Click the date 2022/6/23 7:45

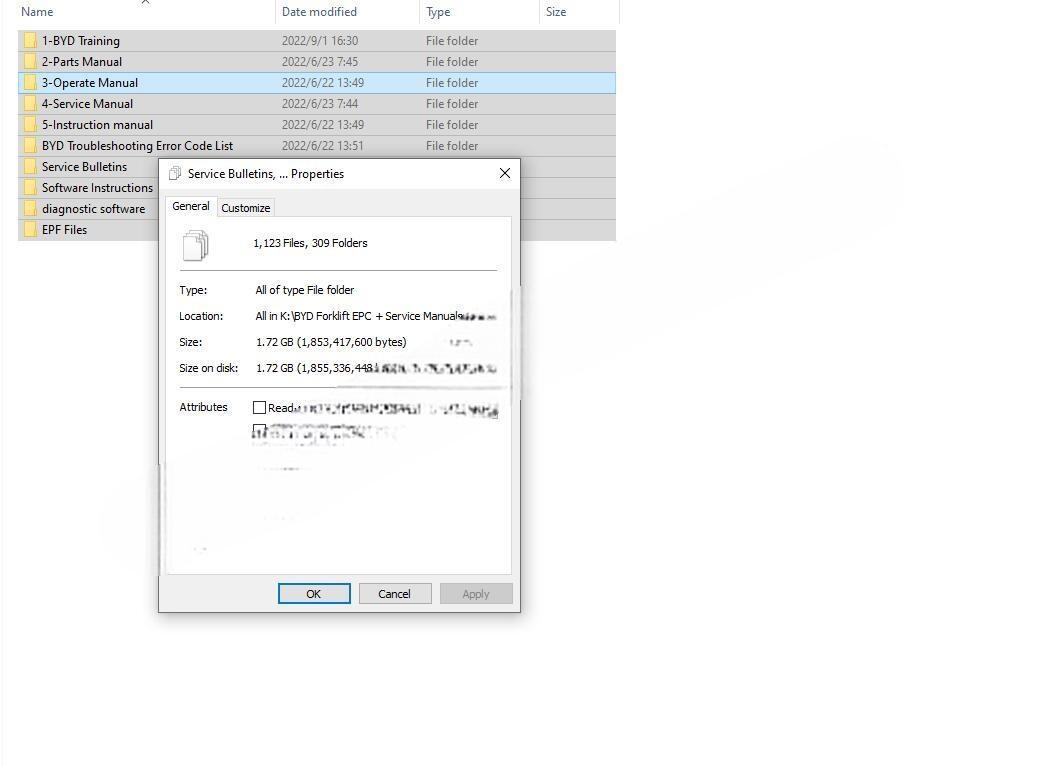coord(320,62)
